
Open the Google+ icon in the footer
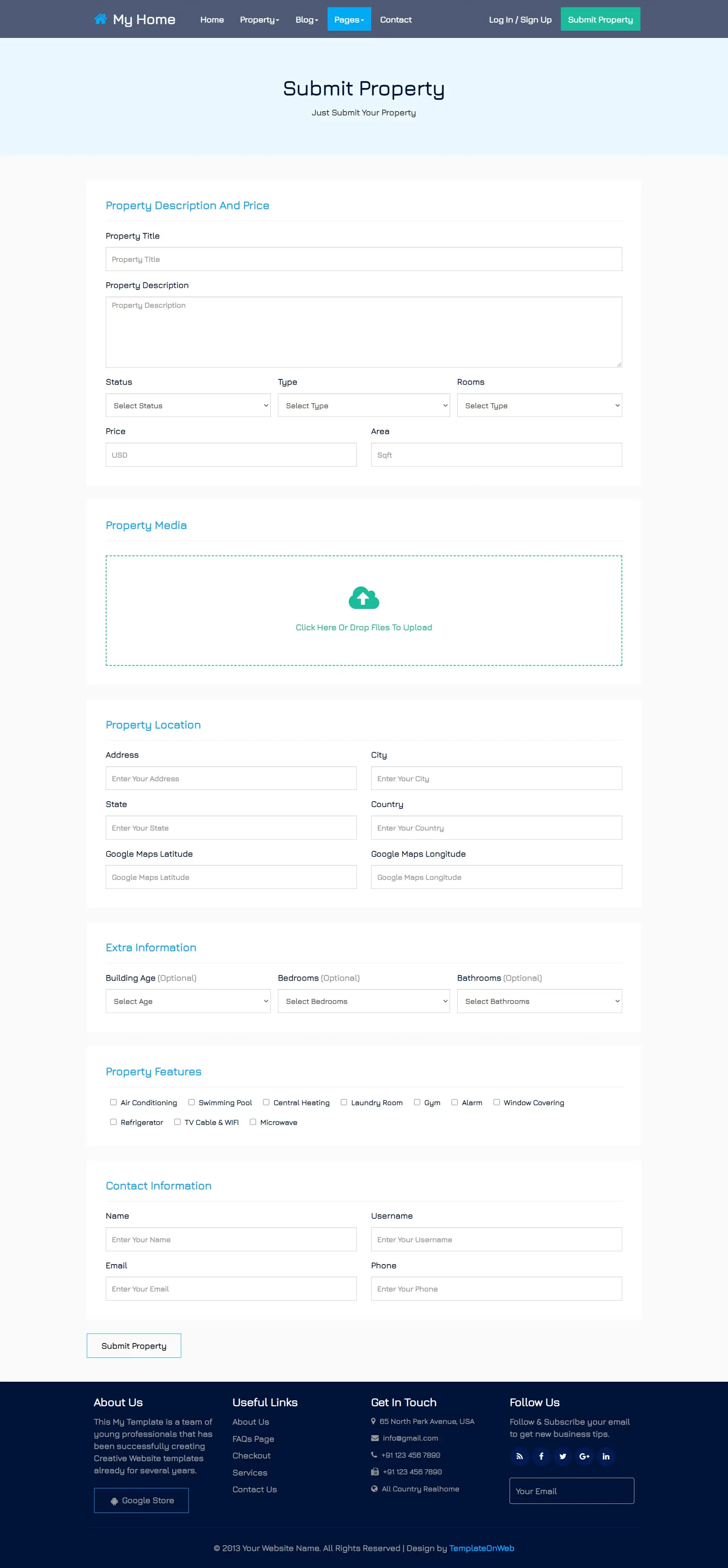pos(584,1456)
